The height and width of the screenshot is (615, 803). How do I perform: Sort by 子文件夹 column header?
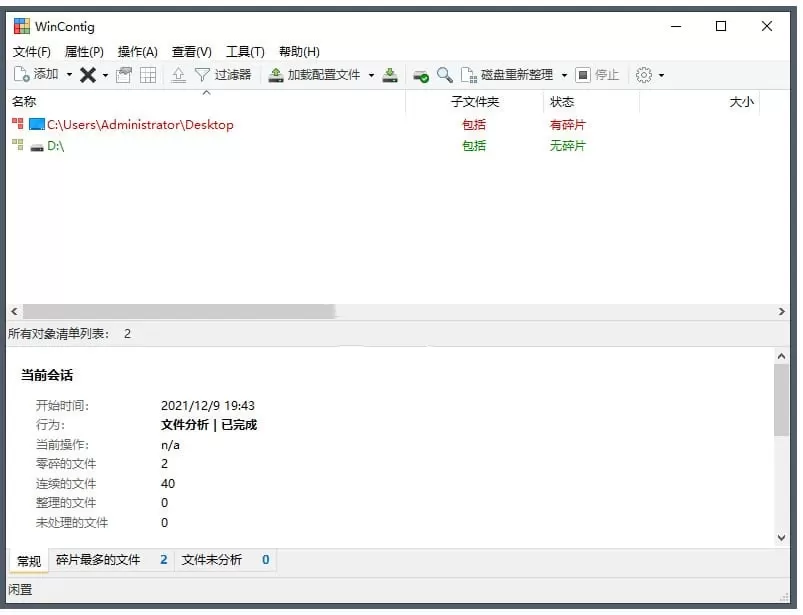pyautogui.click(x=475, y=101)
